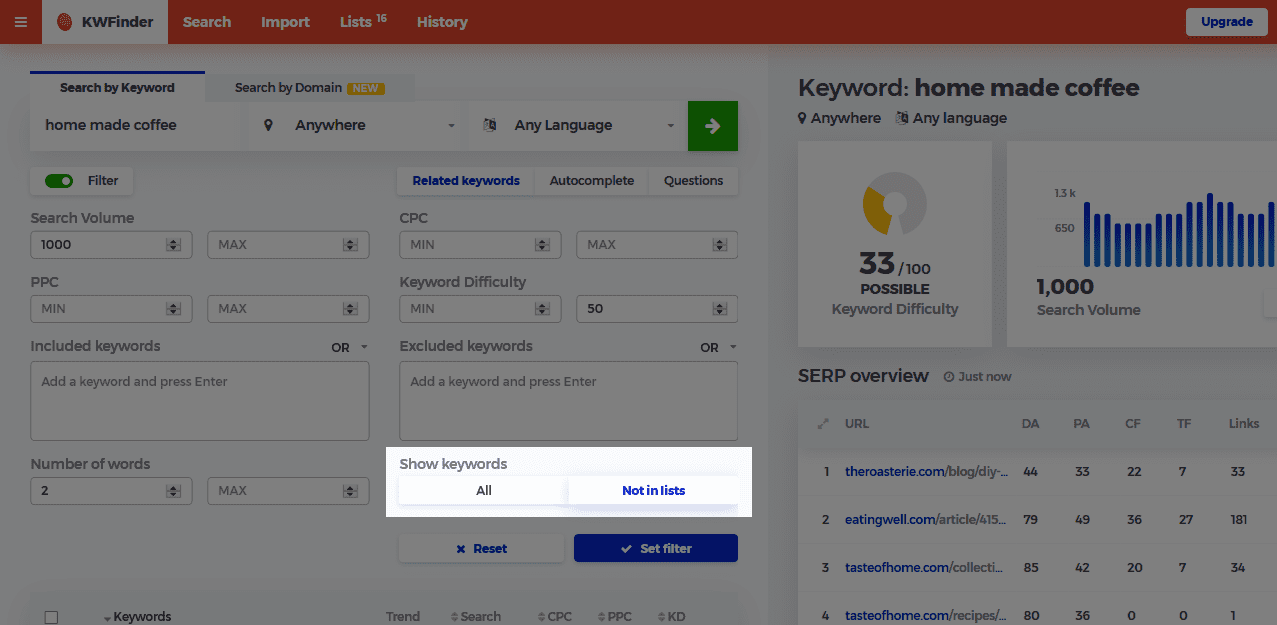Click Search Volume minimum field
The width and height of the screenshot is (1277, 625).
[x=111, y=244]
